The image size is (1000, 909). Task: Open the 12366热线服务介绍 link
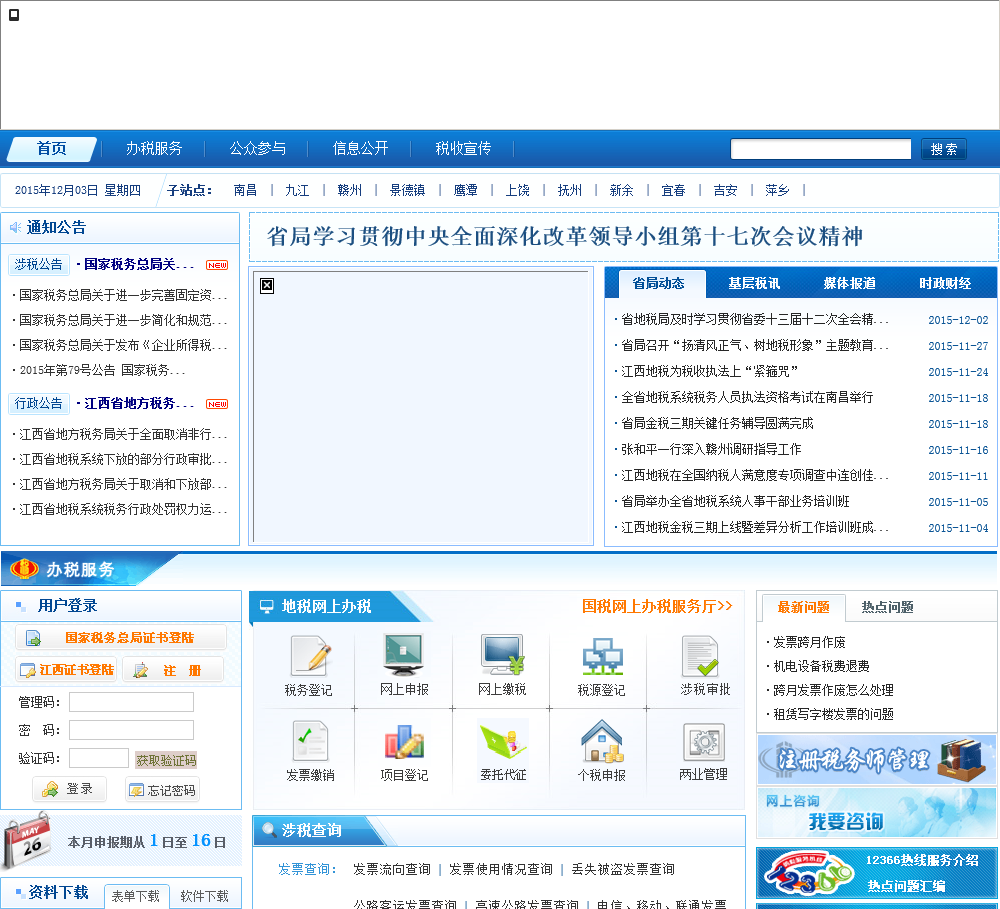point(922,860)
